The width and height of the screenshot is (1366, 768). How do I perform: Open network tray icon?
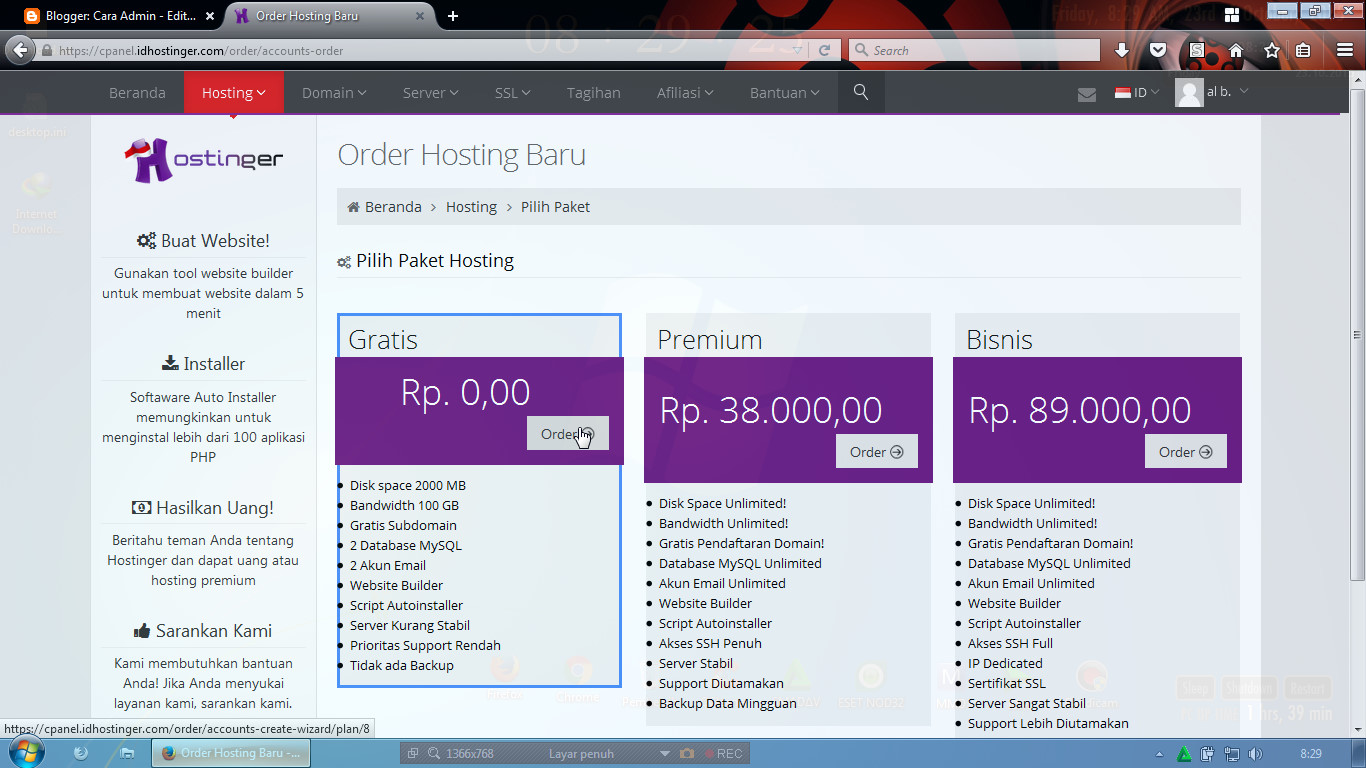tap(1231, 754)
